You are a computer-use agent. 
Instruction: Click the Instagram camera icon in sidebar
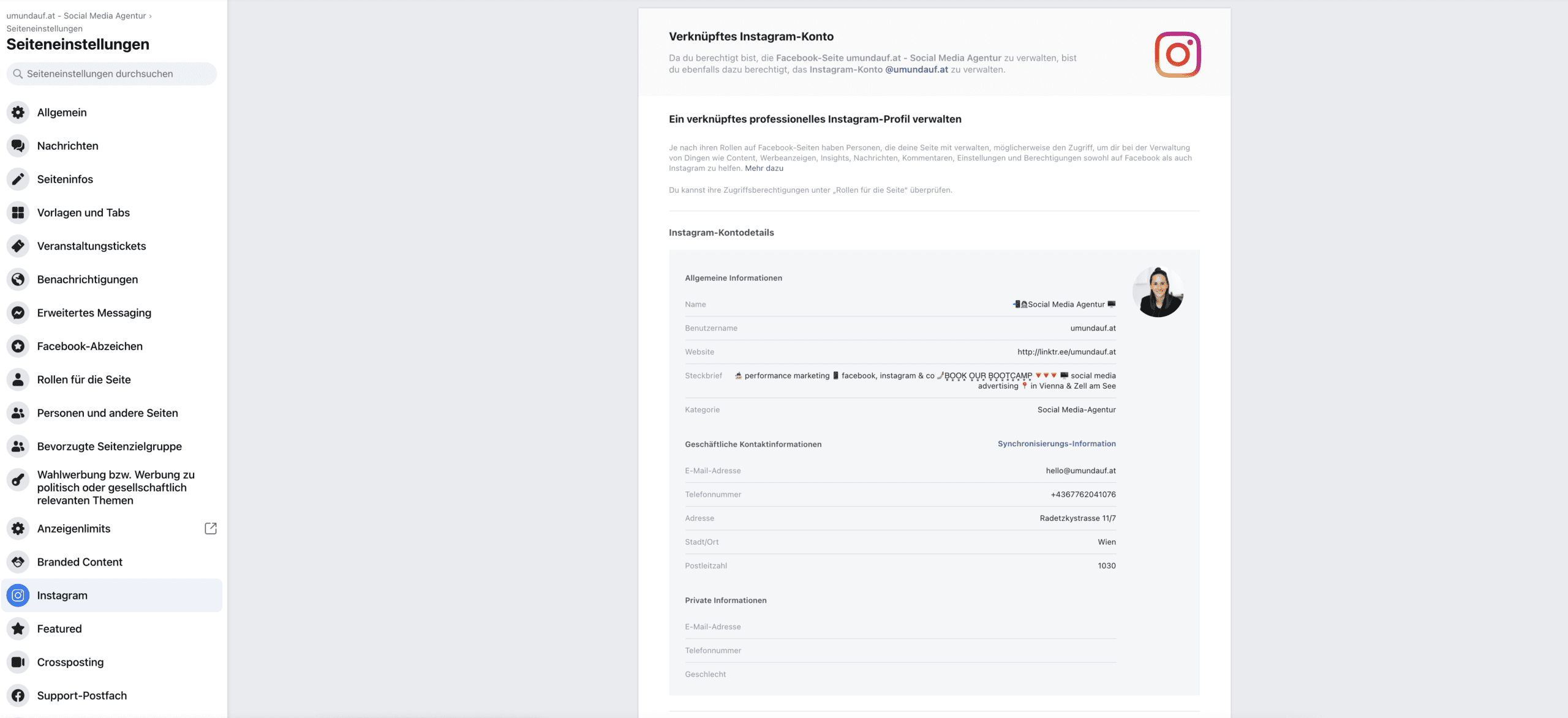(18, 596)
